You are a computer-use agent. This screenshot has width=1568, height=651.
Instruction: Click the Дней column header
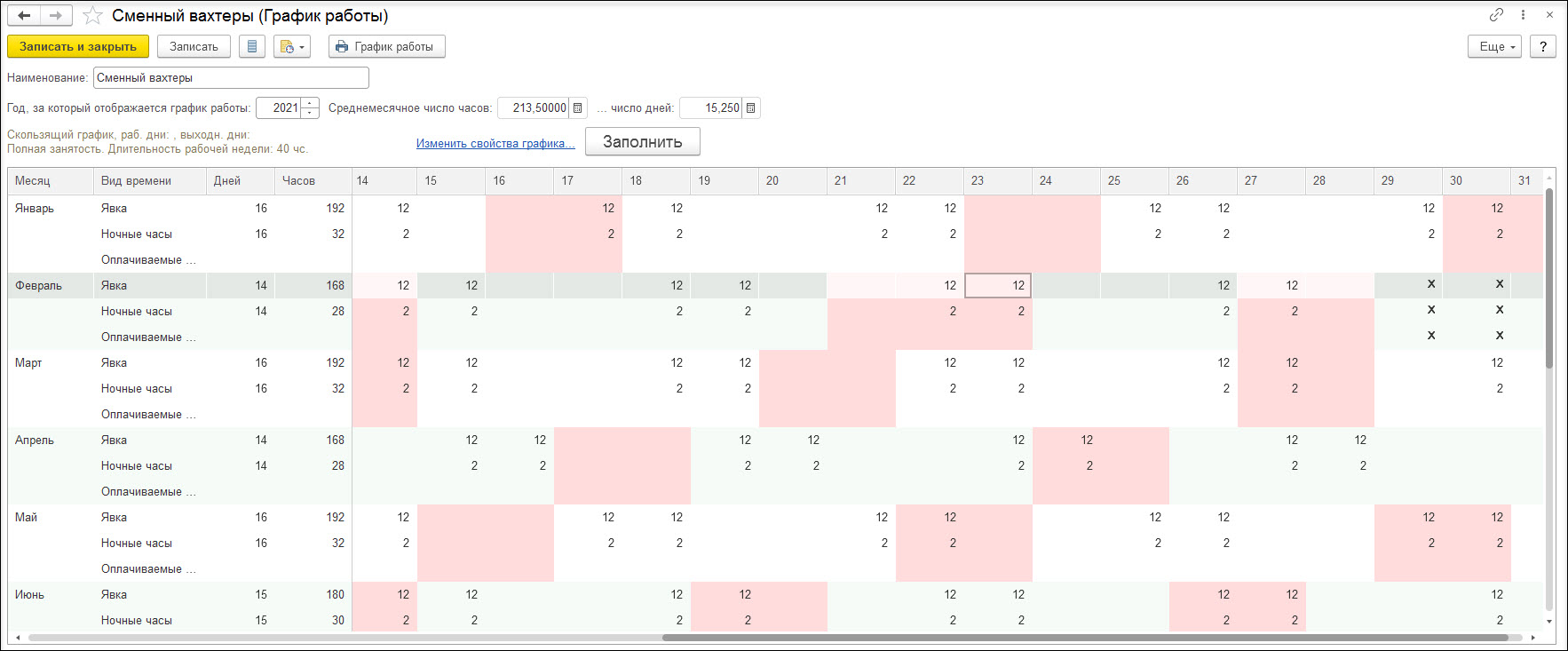[241, 180]
